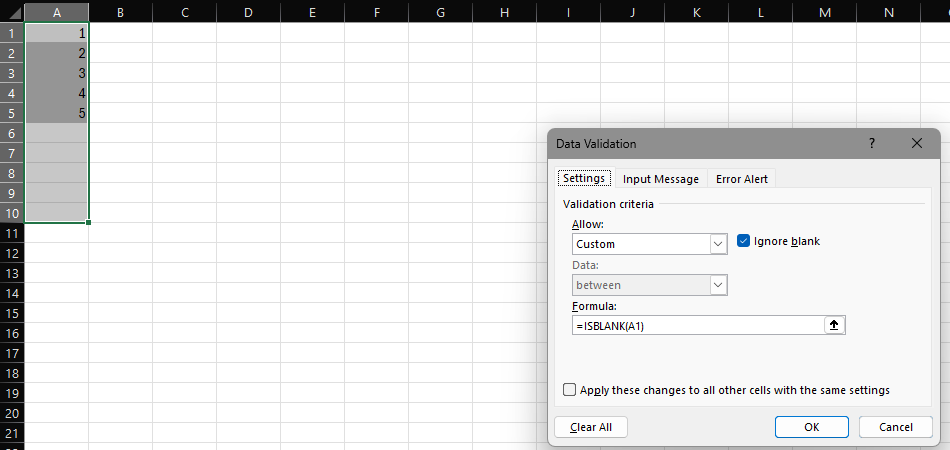This screenshot has height=450, width=950.
Task: Select row header 1
Action: point(12,33)
